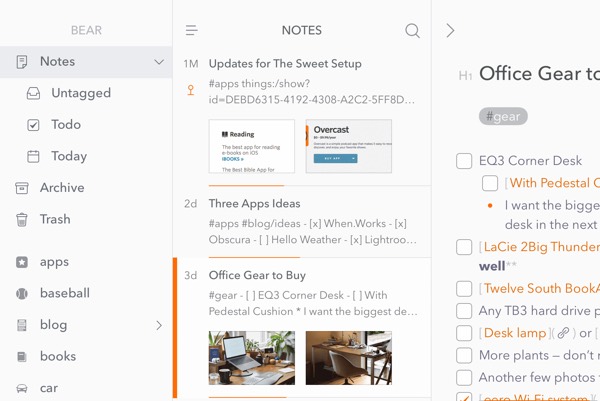Collapse the Notes section chevron
600x401 pixels.
159,62
